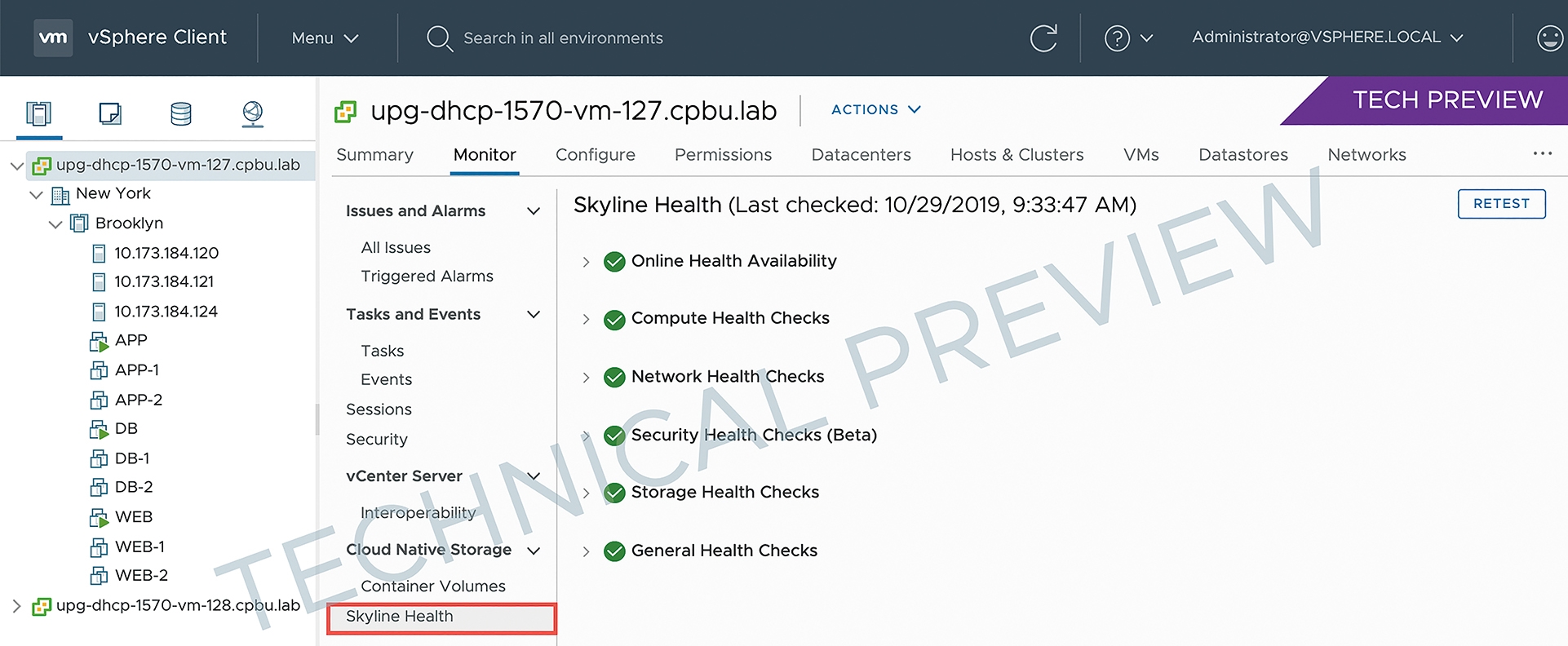Expand Compute Health Checks details
This screenshot has width=1568, height=646.
pyautogui.click(x=586, y=320)
